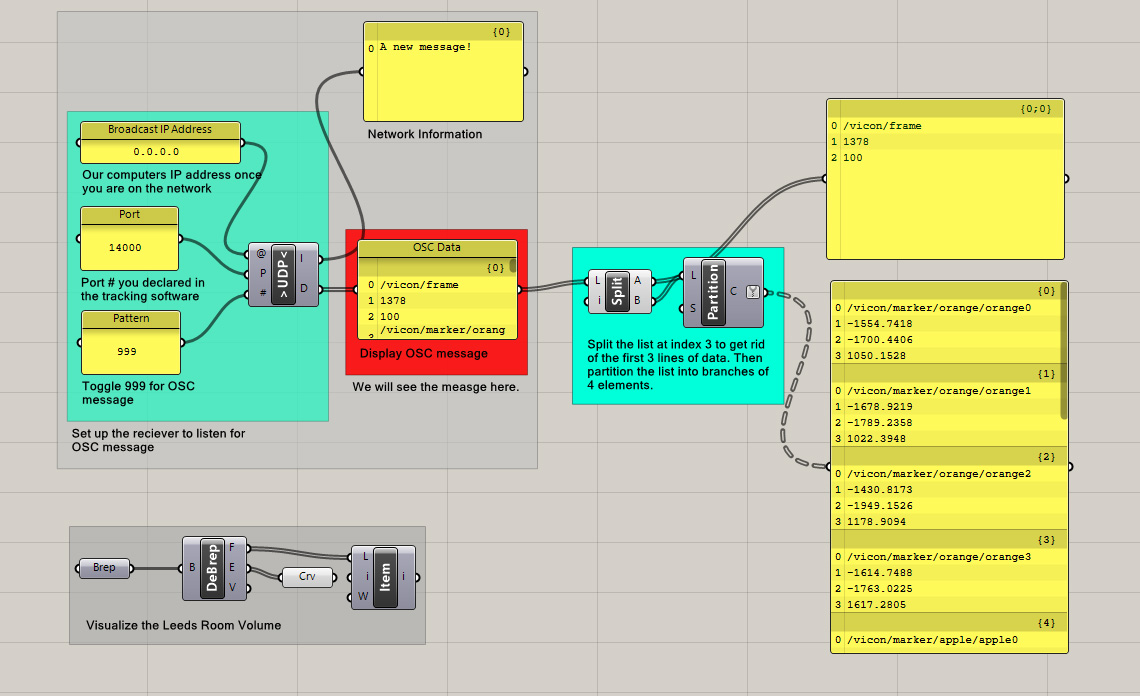Select the List Item component
1140x696 pixels.
(x=385, y=576)
